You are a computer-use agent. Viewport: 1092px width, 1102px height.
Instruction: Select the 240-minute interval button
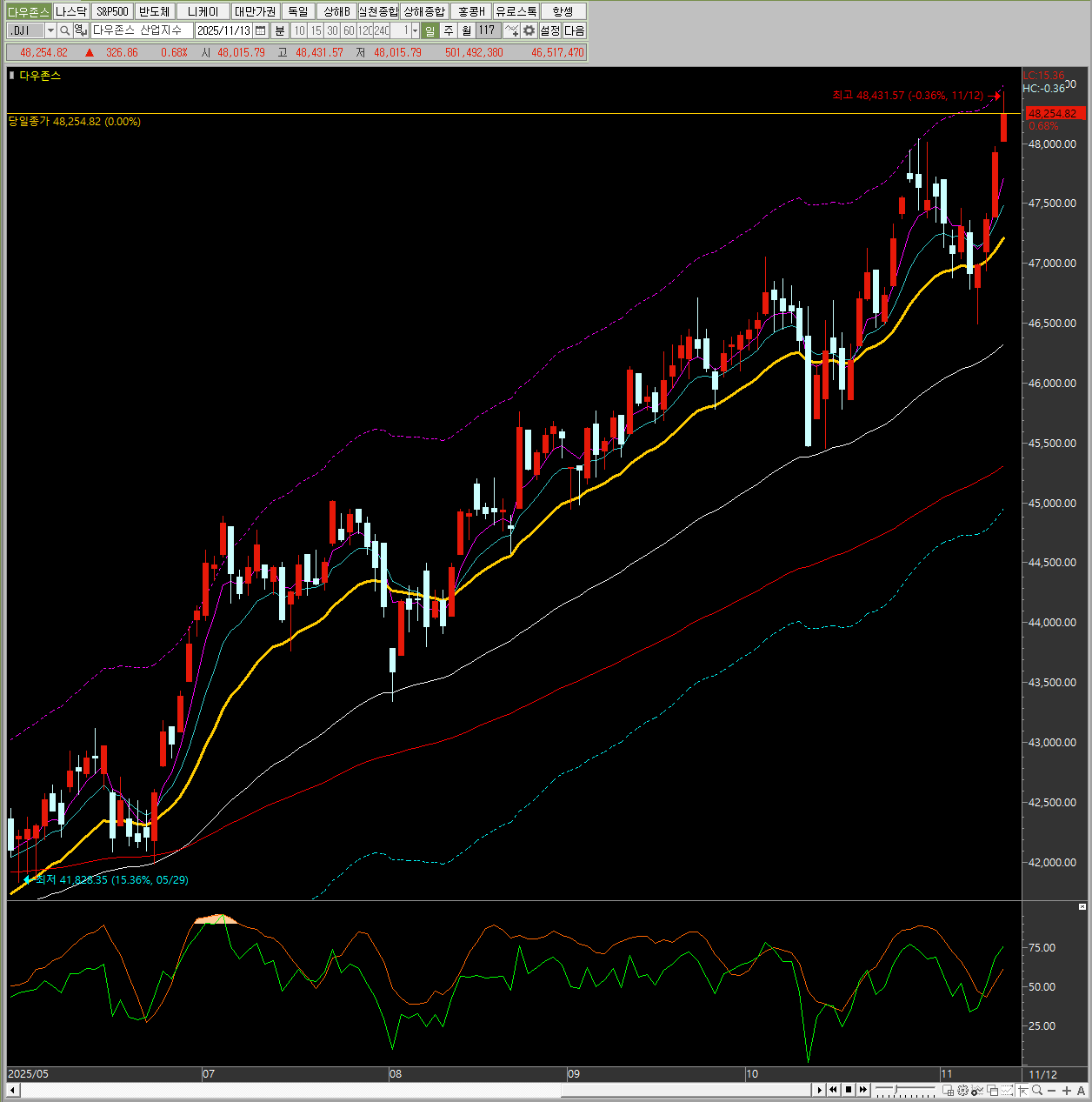point(382,30)
